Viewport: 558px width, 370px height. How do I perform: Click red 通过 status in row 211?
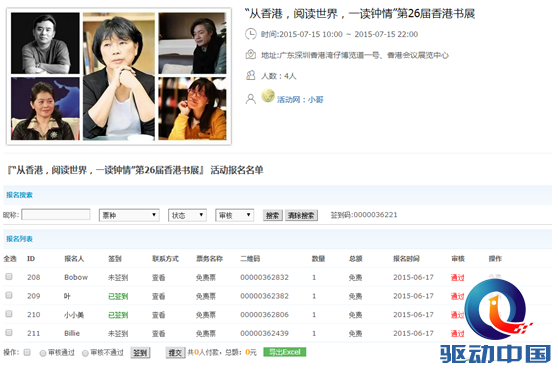pyautogui.click(x=458, y=333)
